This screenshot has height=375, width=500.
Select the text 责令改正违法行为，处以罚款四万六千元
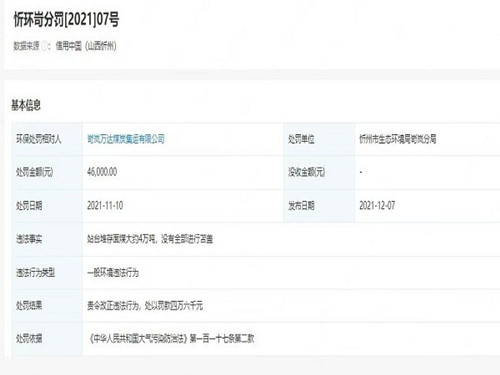tap(145, 306)
